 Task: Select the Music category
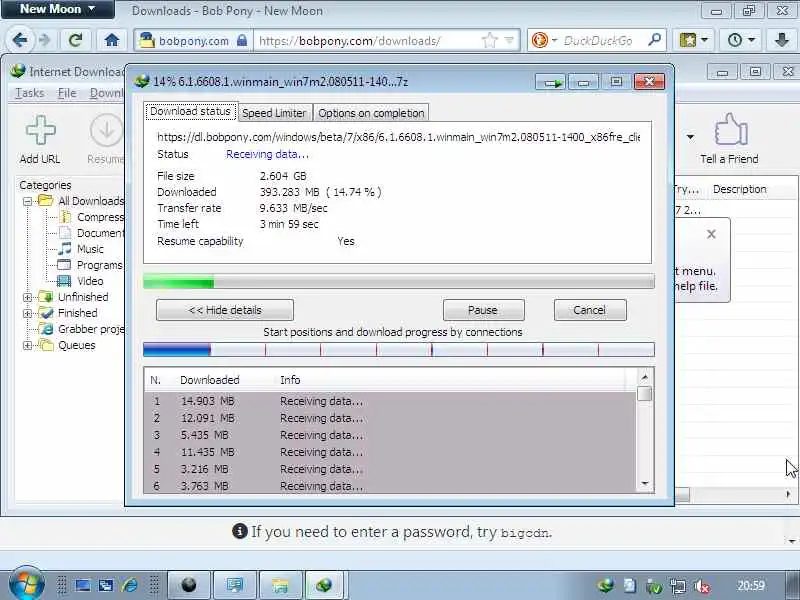point(90,249)
